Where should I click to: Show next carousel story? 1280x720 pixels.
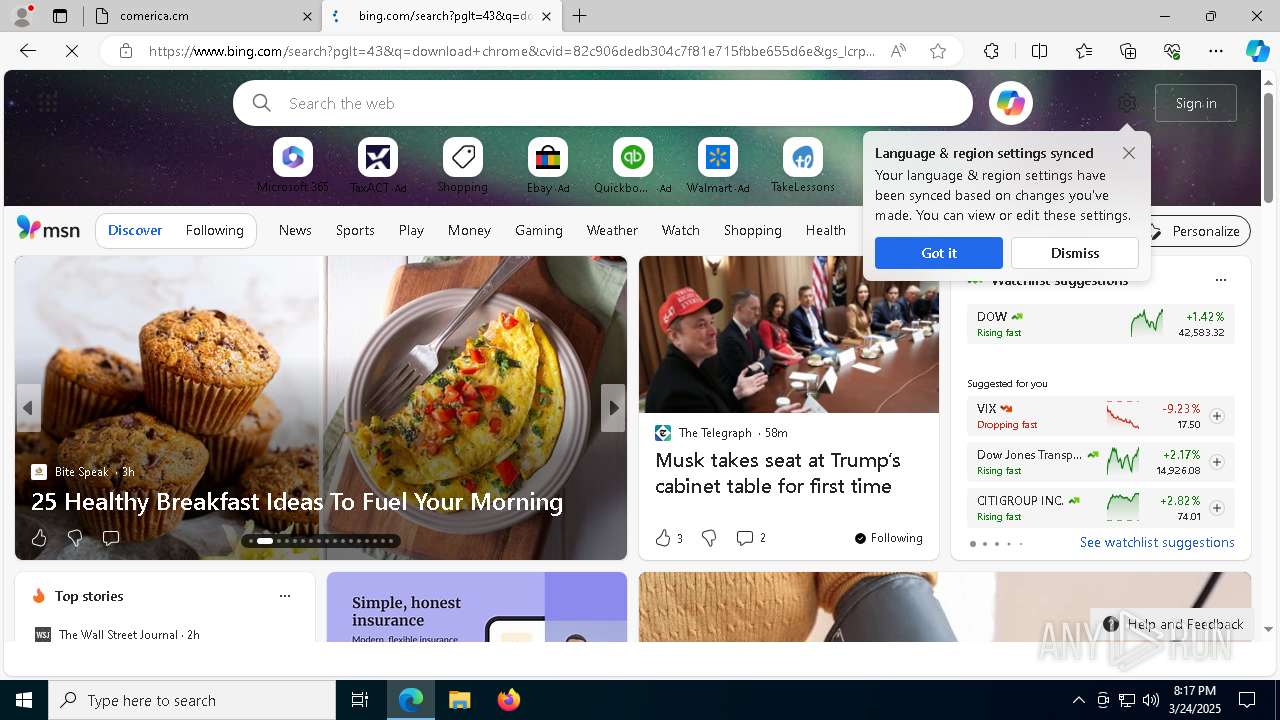click(x=613, y=408)
